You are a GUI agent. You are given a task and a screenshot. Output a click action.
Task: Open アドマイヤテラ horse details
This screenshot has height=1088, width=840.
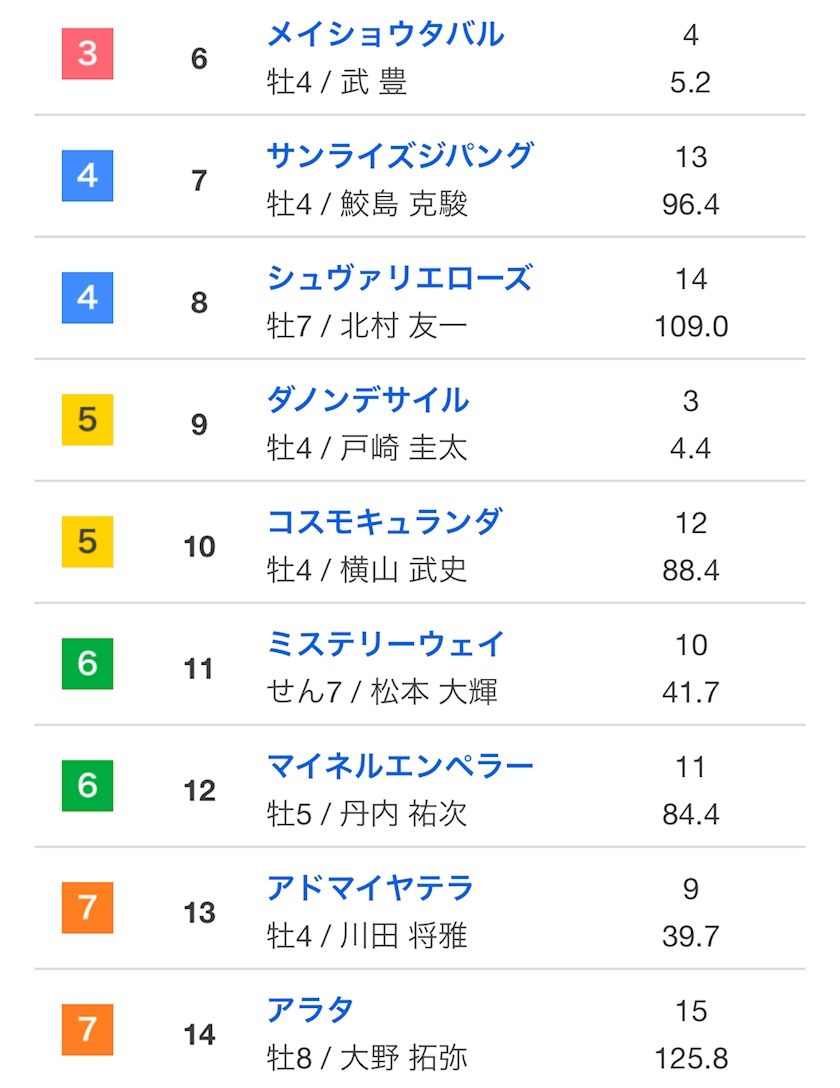point(370,889)
